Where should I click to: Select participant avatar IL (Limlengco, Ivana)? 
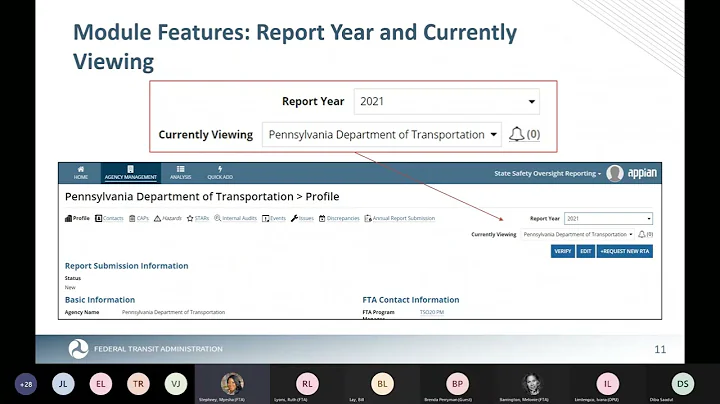[608, 384]
